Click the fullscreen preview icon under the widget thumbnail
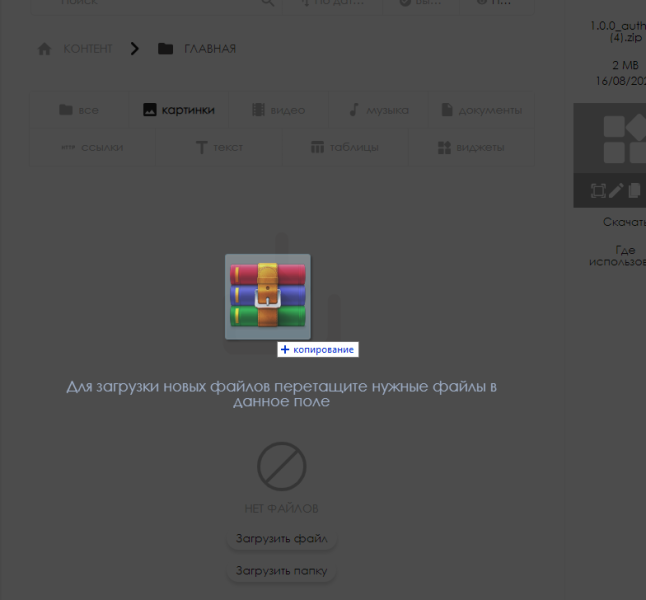 click(598, 190)
